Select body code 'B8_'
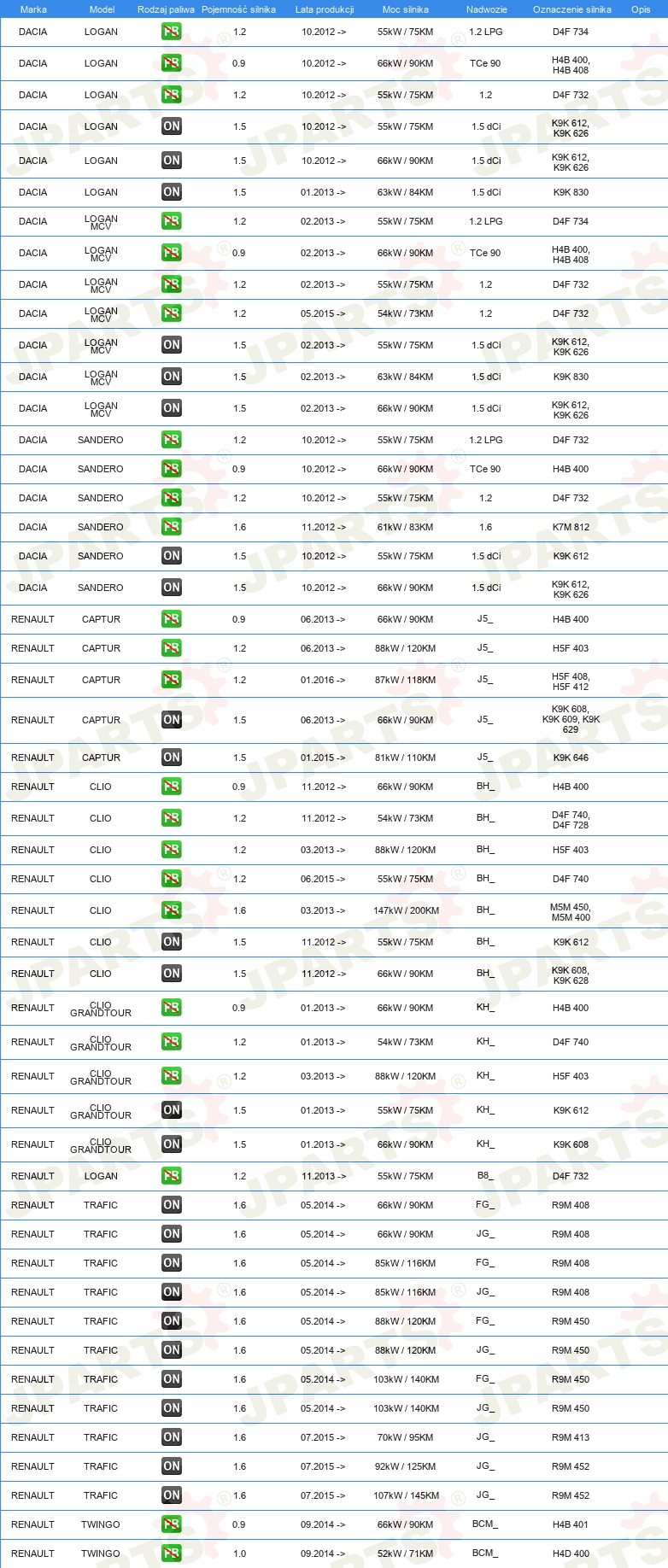 click(485, 1175)
